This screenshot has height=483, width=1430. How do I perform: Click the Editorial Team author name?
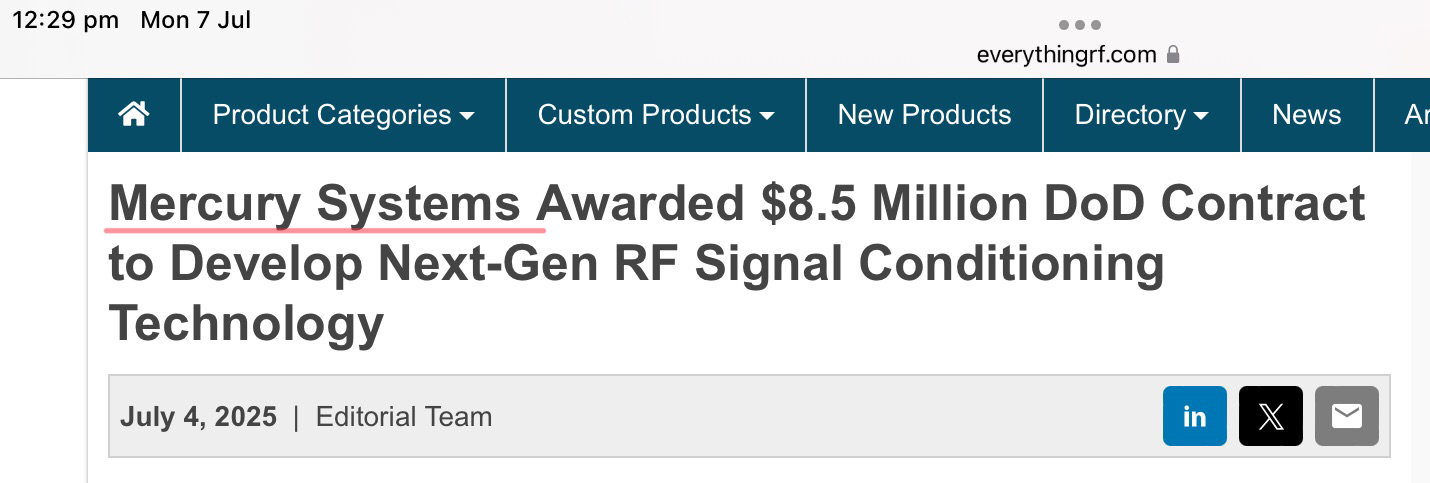click(404, 417)
